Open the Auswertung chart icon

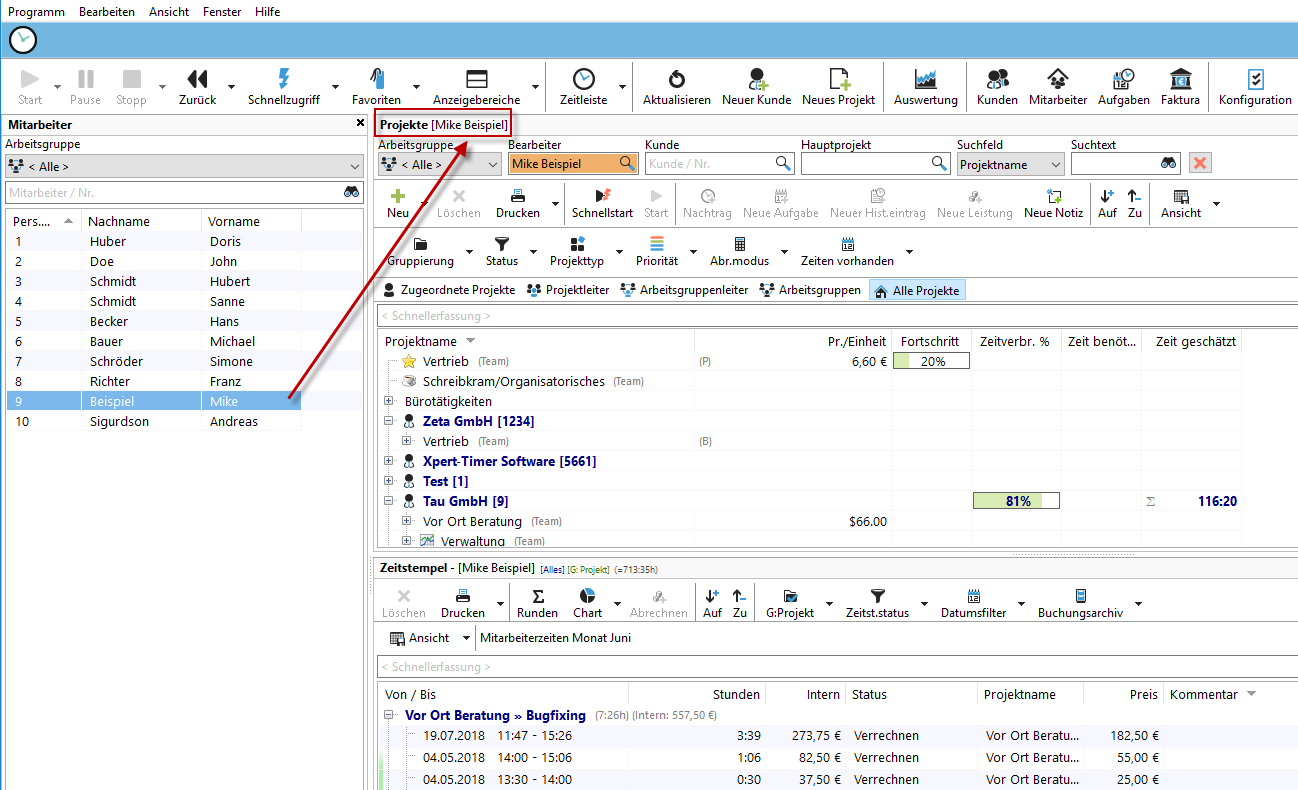point(925,80)
